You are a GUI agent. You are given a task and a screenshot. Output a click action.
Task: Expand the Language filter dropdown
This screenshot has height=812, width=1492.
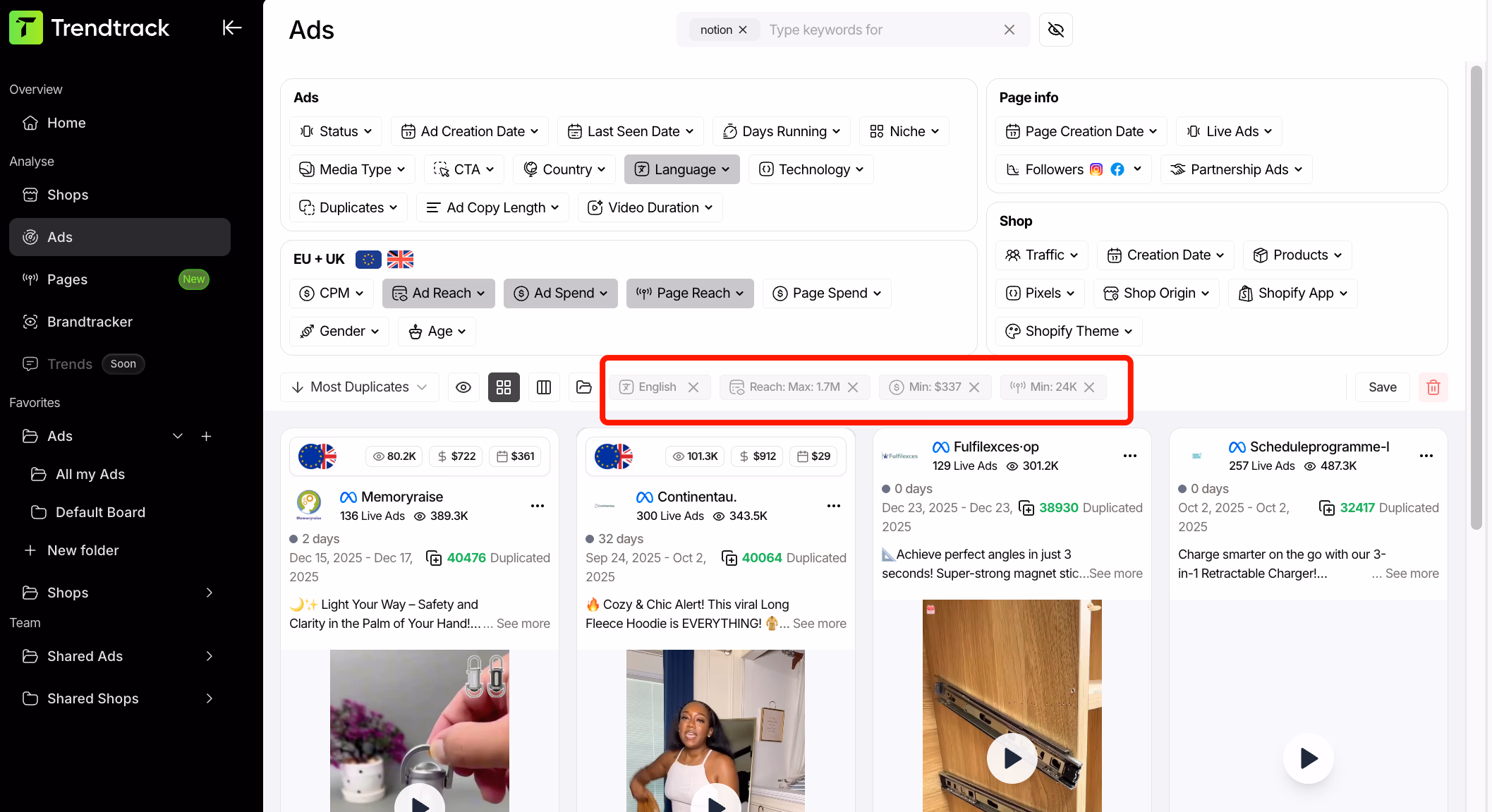(680, 169)
